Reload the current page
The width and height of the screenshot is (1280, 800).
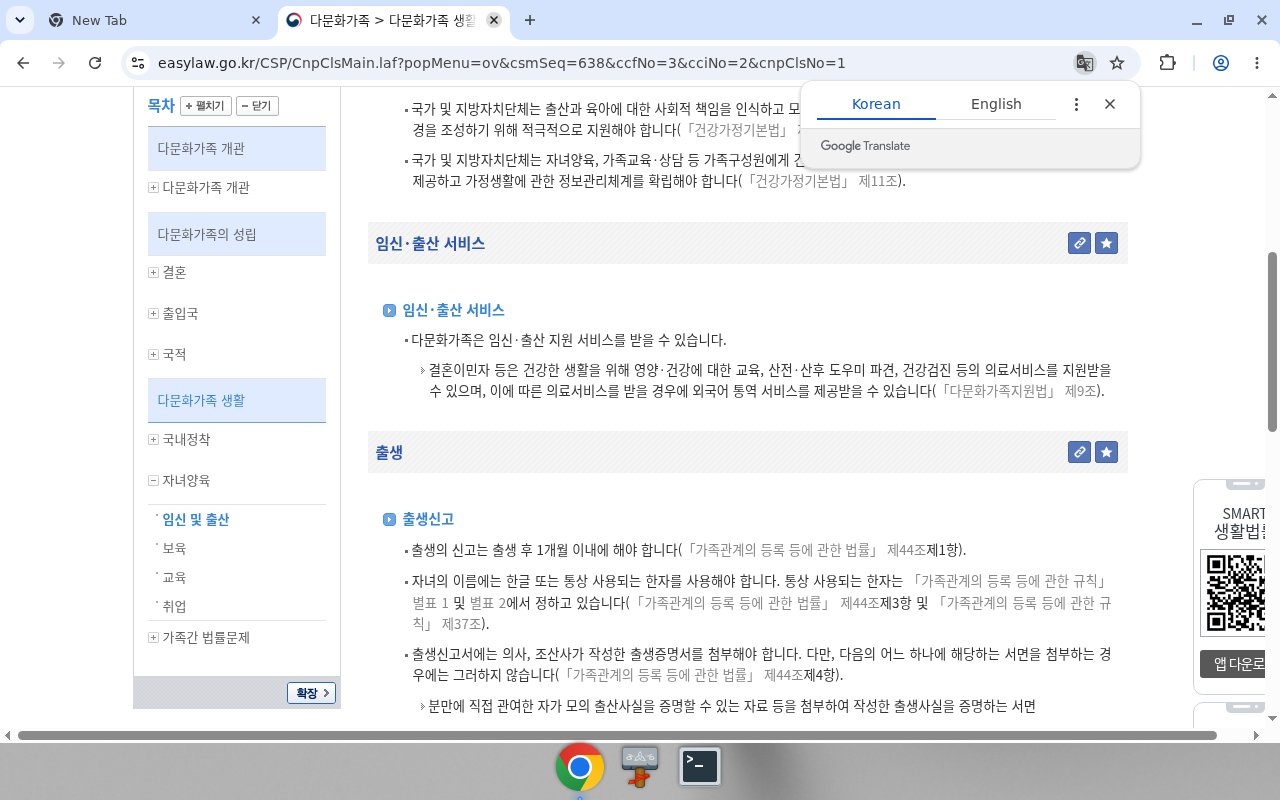click(95, 63)
